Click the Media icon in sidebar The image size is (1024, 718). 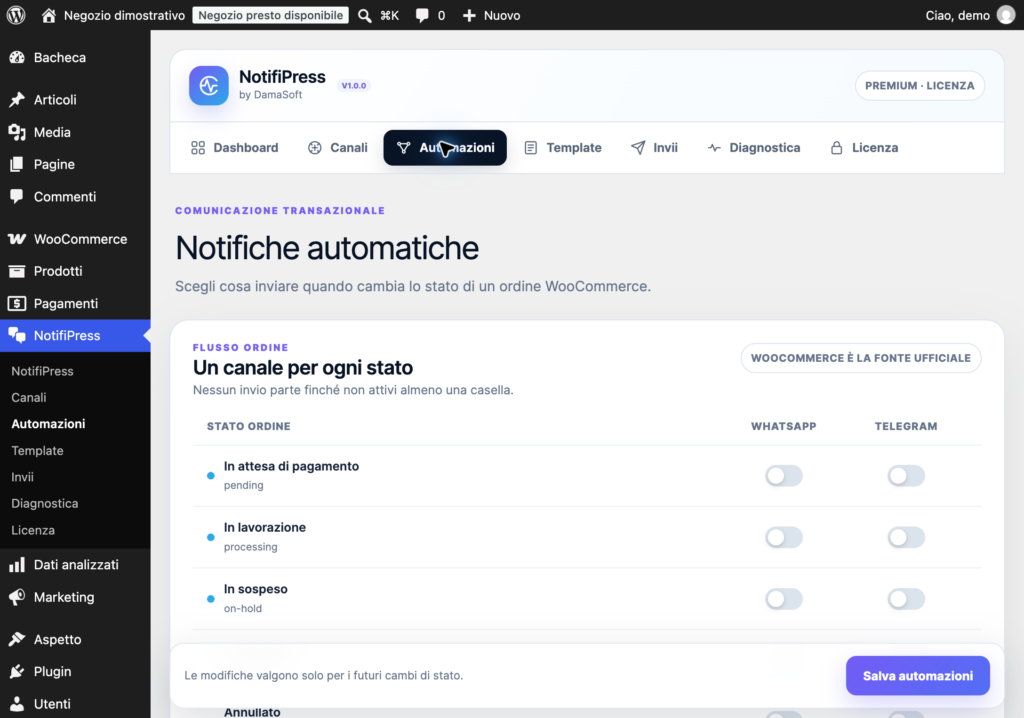pos(17,132)
